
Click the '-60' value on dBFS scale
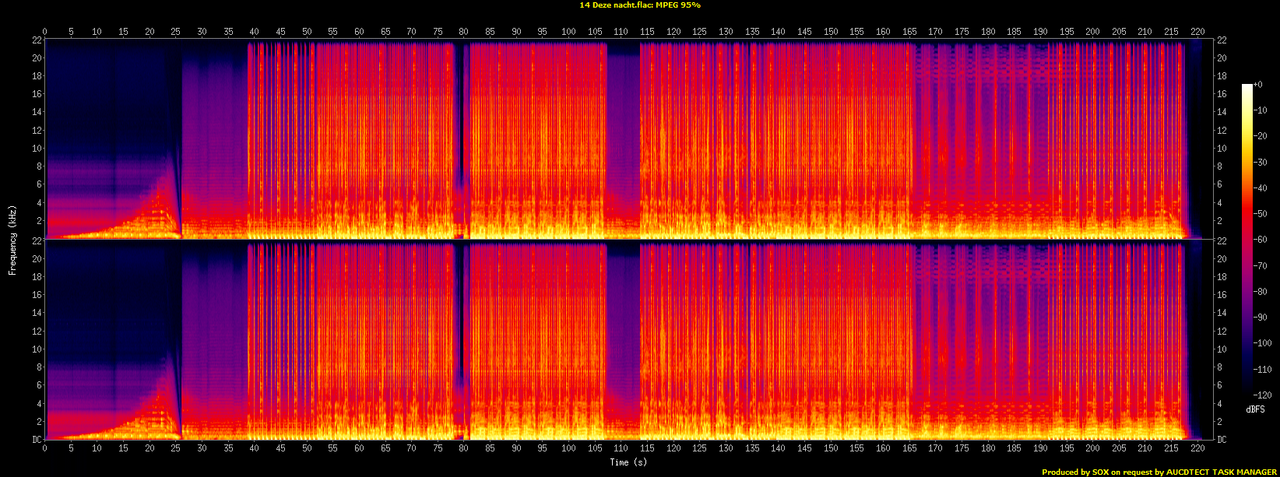1260,240
